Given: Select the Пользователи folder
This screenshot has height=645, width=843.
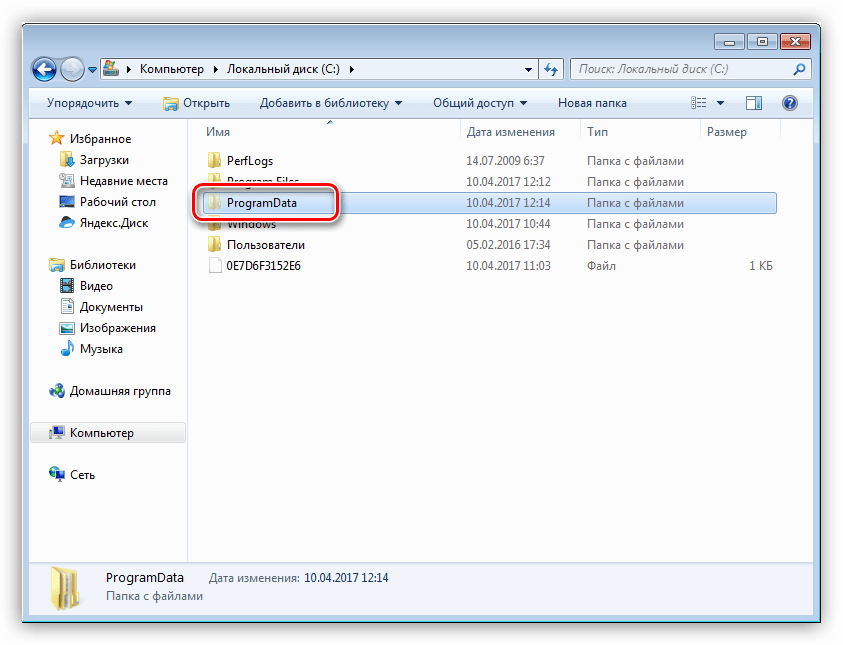Looking at the screenshot, I should 266,245.
